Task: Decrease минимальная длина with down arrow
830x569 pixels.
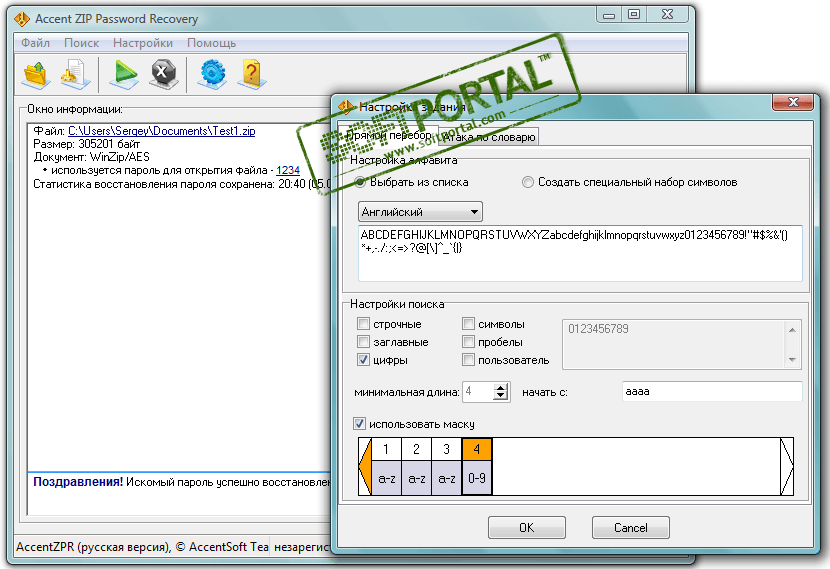Action: click(501, 396)
